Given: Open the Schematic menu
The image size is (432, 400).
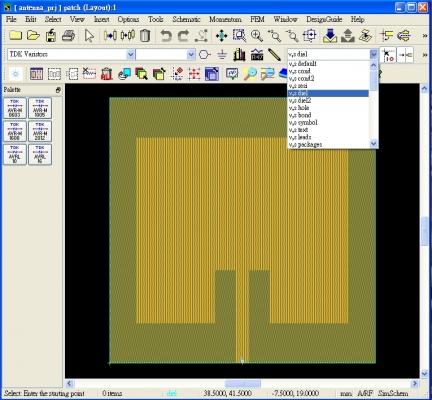Looking at the screenshot, I should 186,19.
